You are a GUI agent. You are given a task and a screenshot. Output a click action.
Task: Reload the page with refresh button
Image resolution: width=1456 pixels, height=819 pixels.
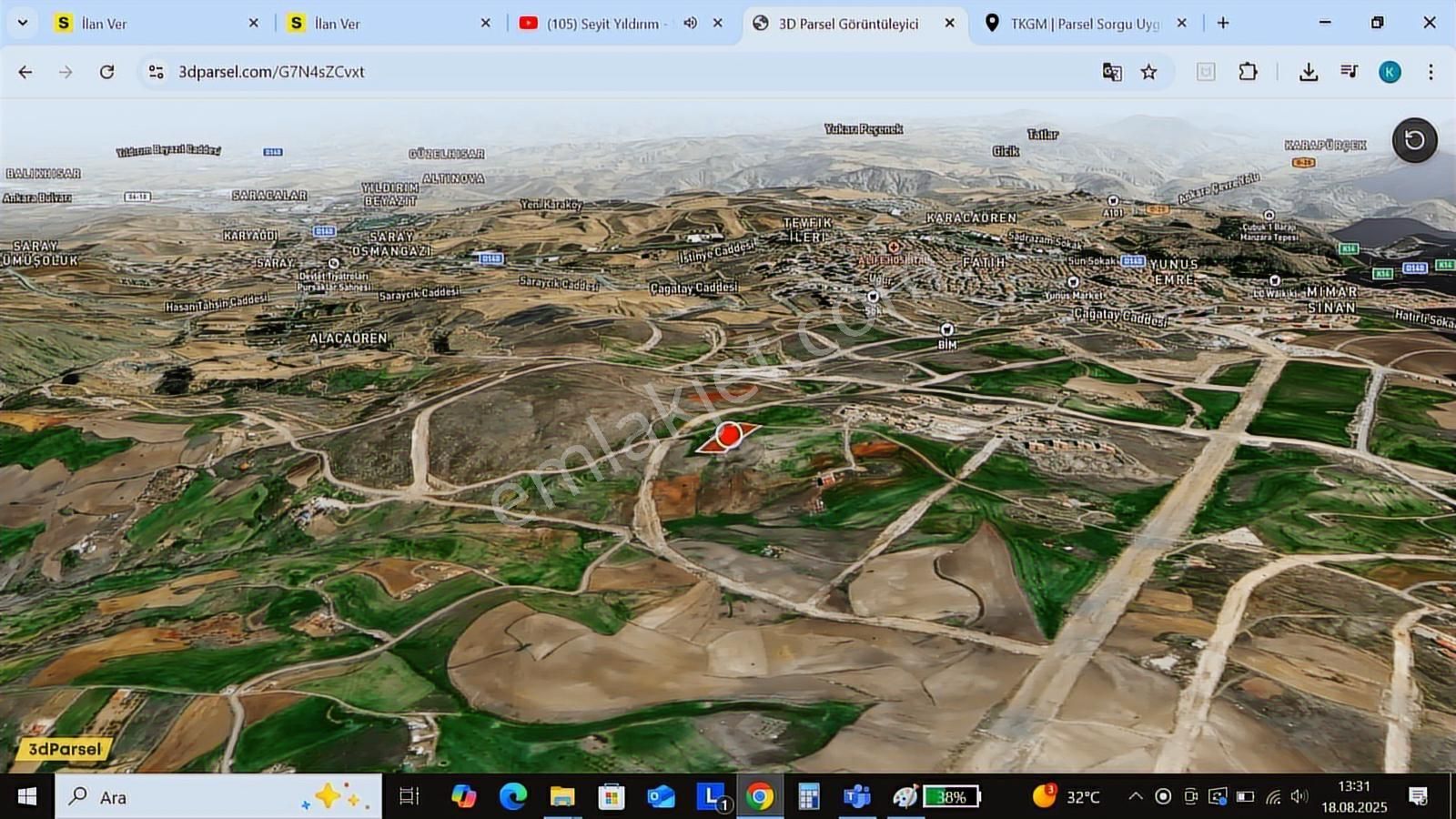point(106,72)
